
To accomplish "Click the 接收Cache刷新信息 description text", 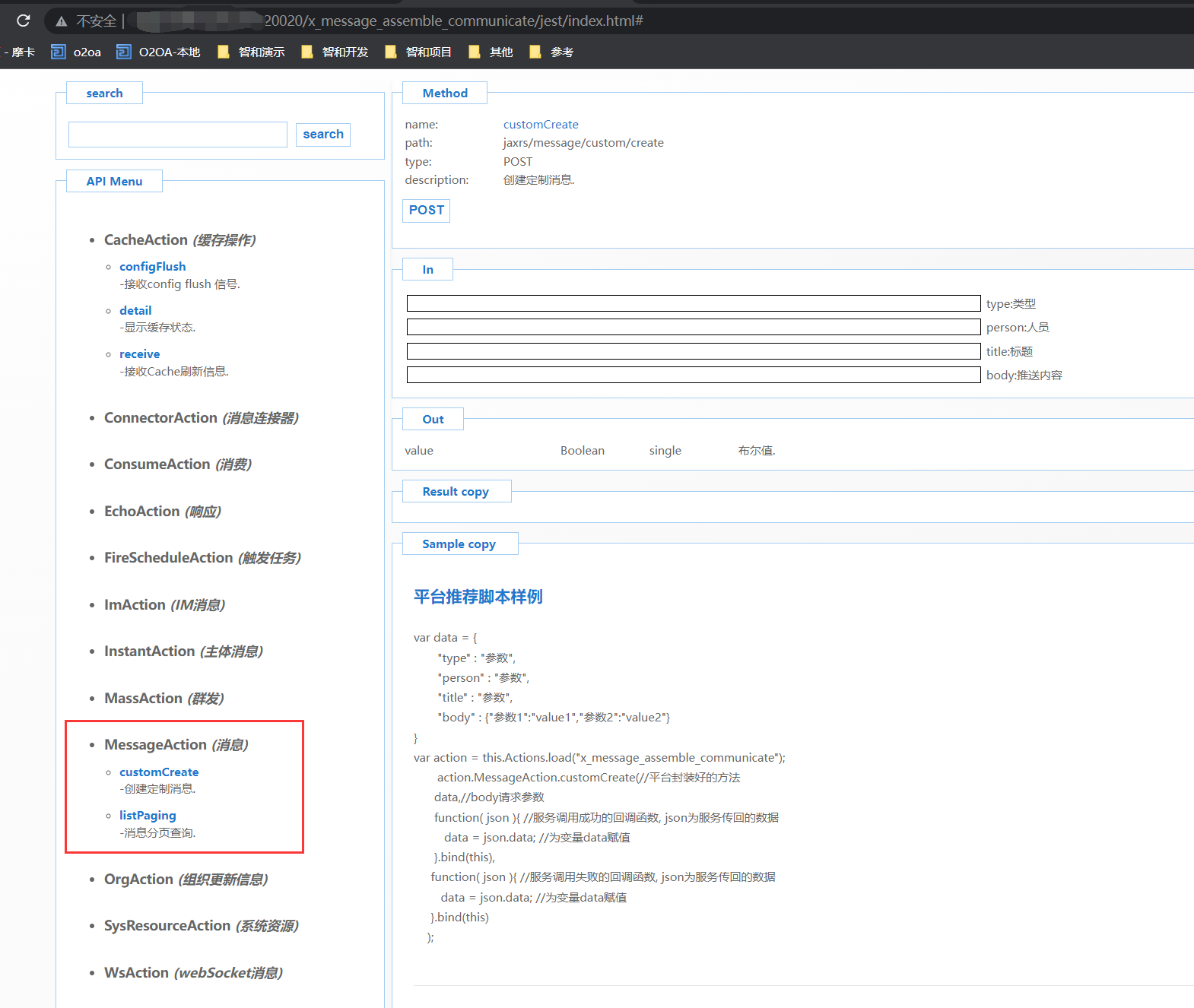I will [x=174, y=372].
